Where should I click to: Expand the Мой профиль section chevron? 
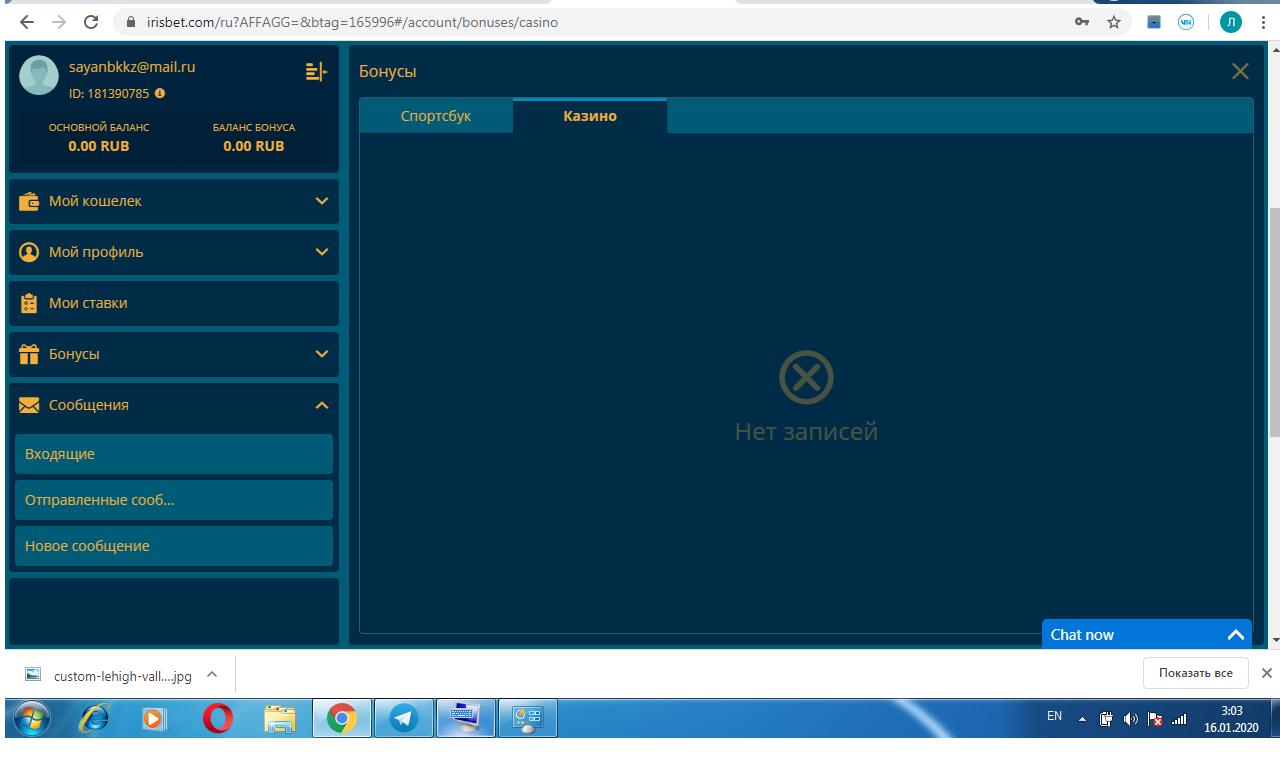click(x=322, y=252)
